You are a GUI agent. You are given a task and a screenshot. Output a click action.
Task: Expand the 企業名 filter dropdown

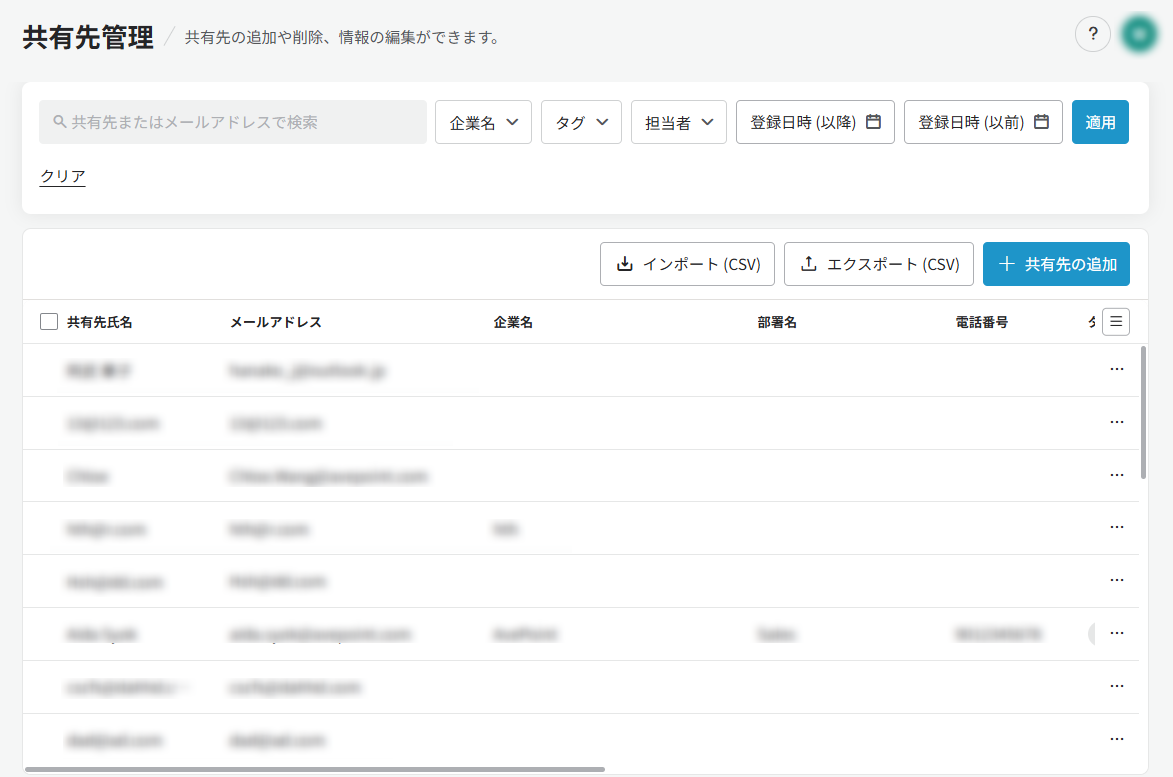pyautogui.click(x=483, y=122)
